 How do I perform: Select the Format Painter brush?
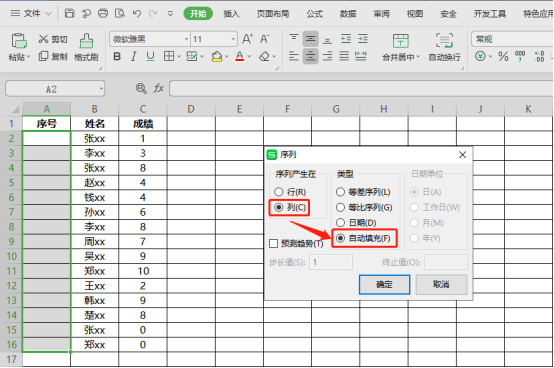[86, 41]
